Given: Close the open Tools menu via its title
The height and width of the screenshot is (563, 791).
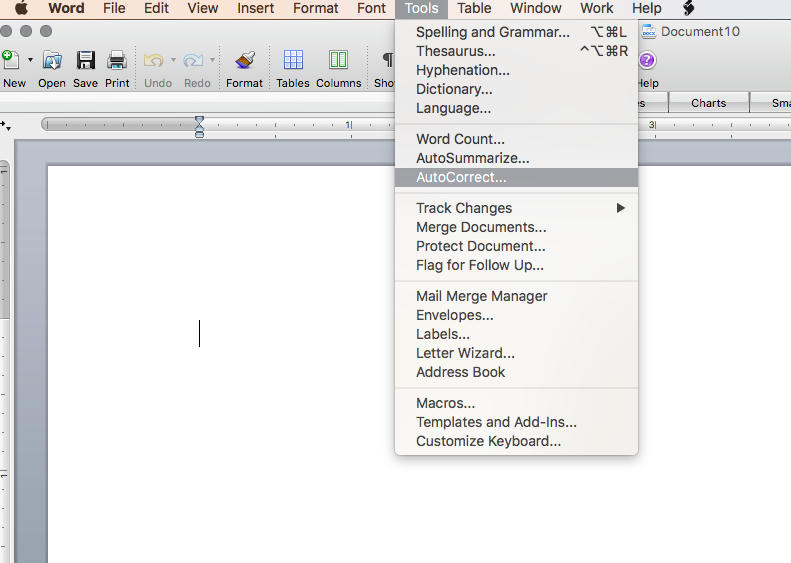Looking at the screenshot, I should [421, 8].
